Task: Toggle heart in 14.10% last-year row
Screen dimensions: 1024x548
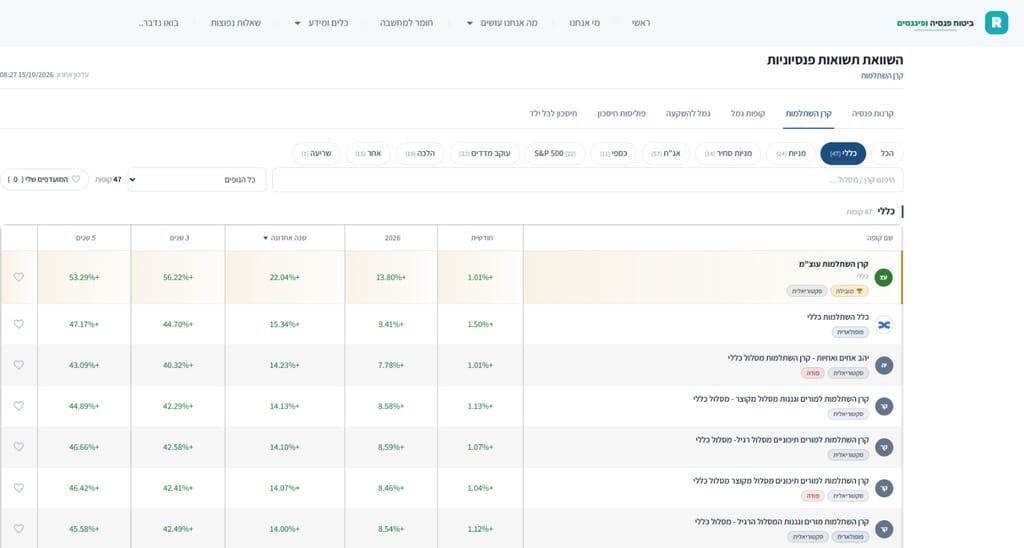Action: (x=19, y=447)
